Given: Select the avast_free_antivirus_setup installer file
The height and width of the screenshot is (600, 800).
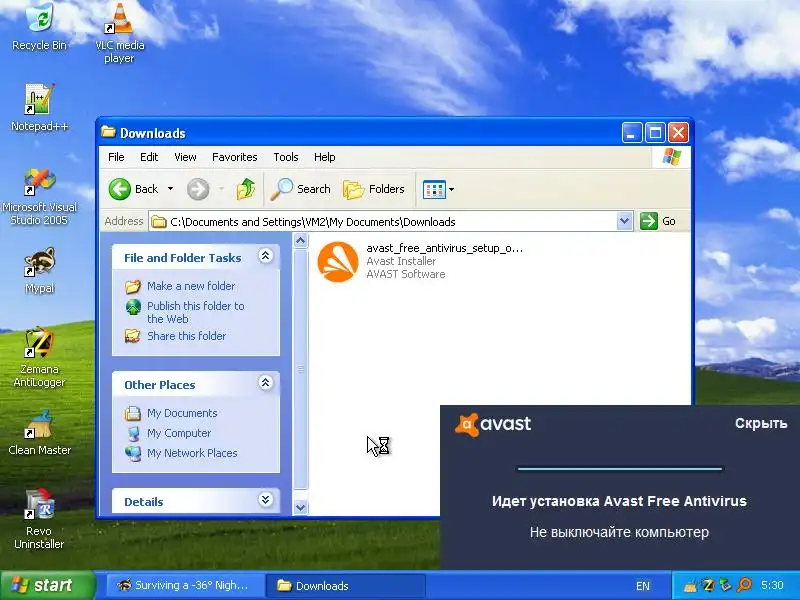Looking at the screenshot, I should coord(419,261).
